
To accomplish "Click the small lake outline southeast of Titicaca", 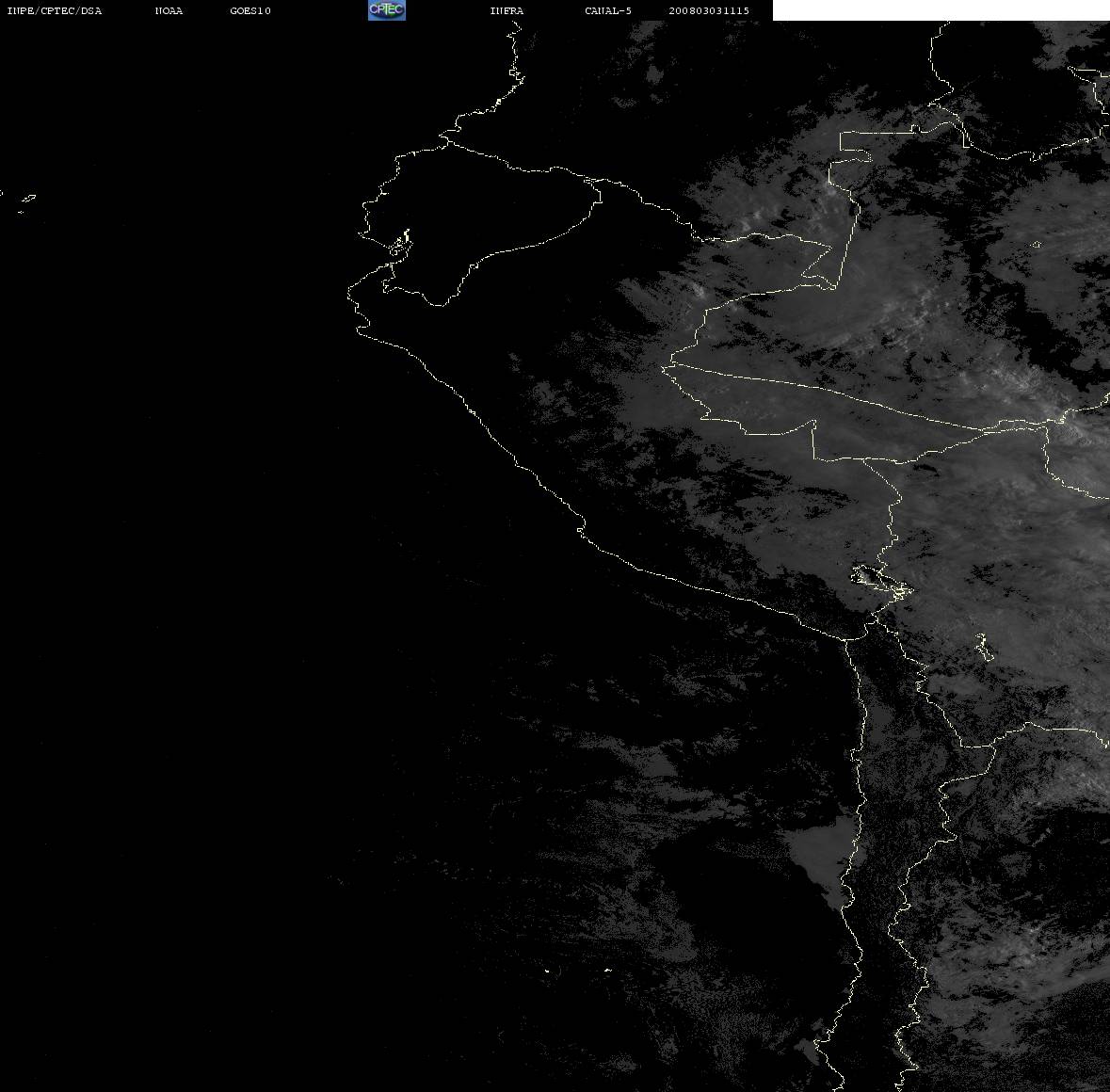I will click(983, 646).
